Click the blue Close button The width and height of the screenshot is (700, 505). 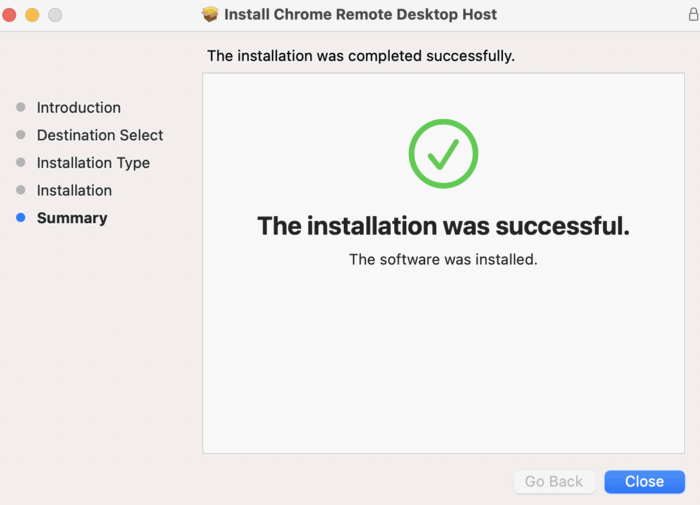point(644,481)
